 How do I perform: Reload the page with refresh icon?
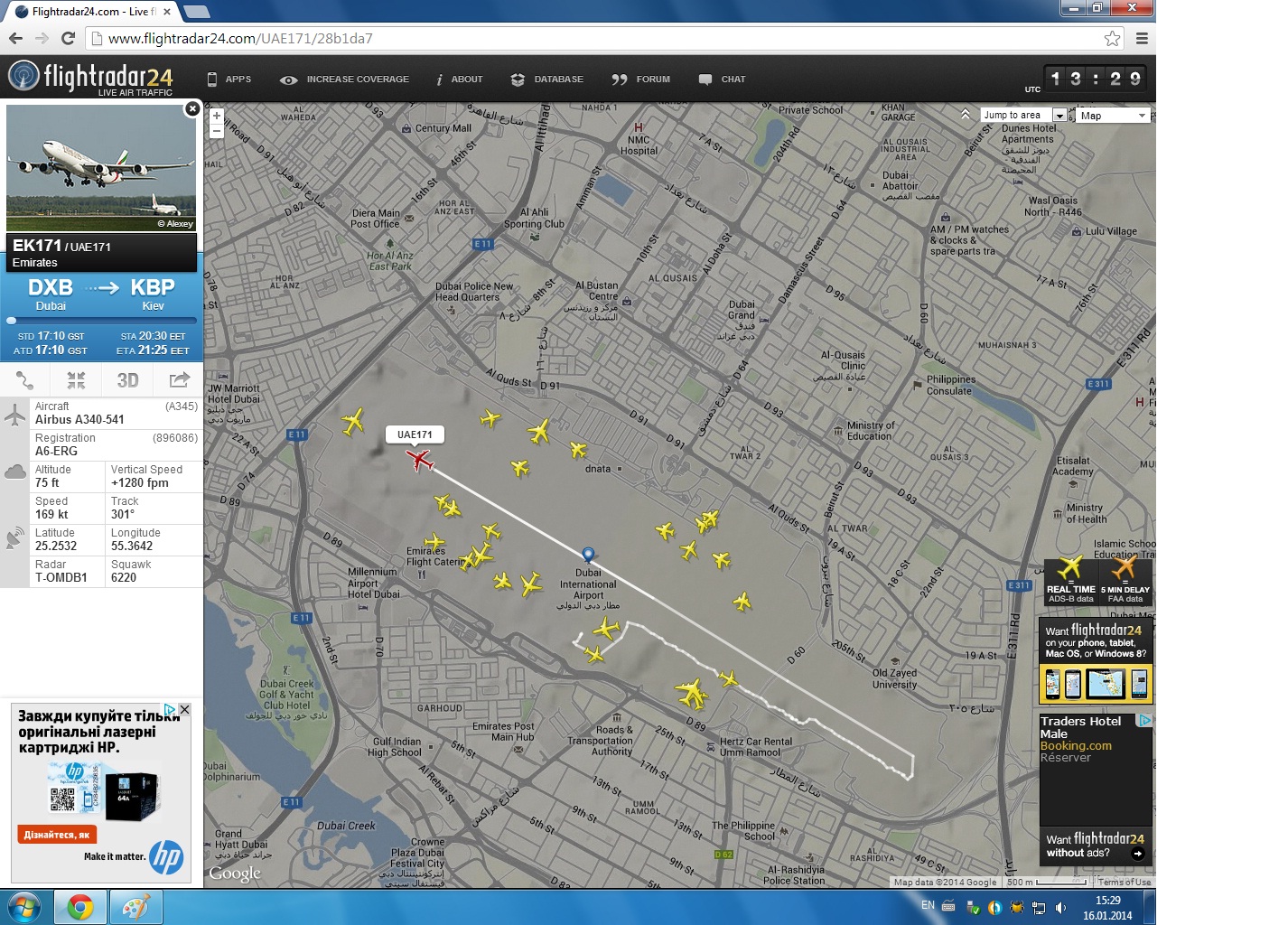pos(68,38)
